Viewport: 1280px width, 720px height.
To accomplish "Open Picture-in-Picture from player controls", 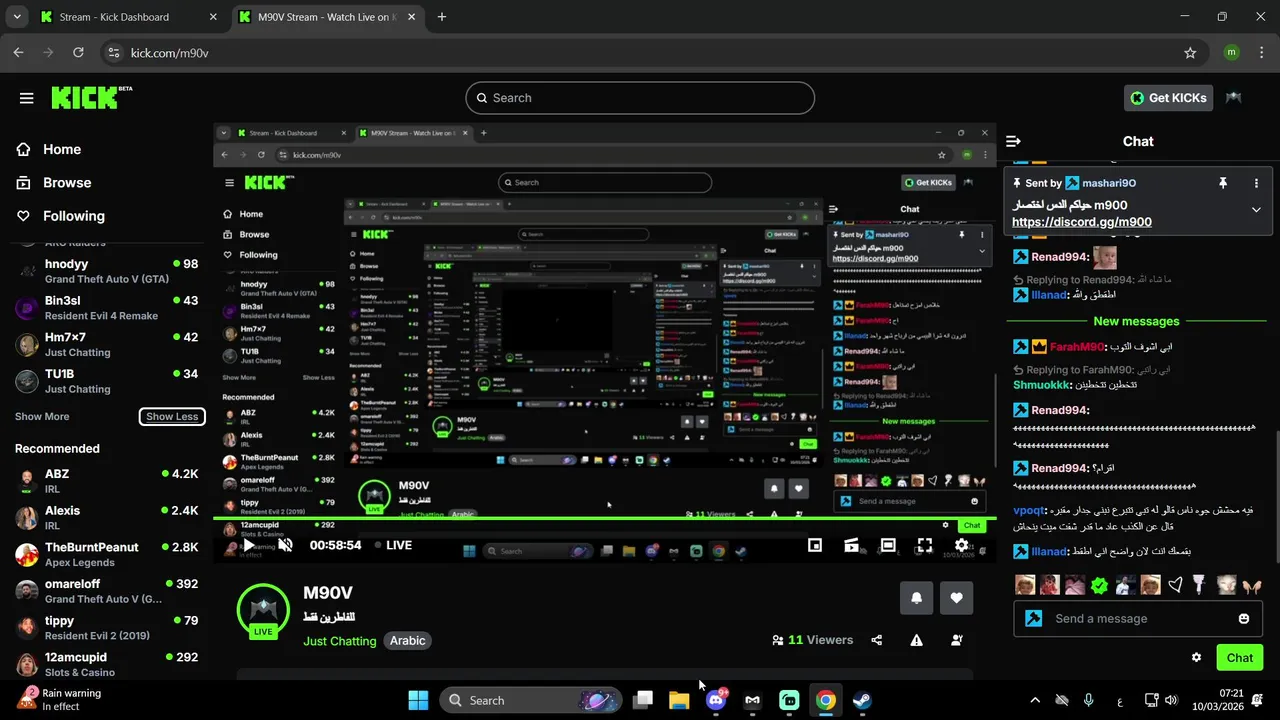I will [x=815, y=545].
